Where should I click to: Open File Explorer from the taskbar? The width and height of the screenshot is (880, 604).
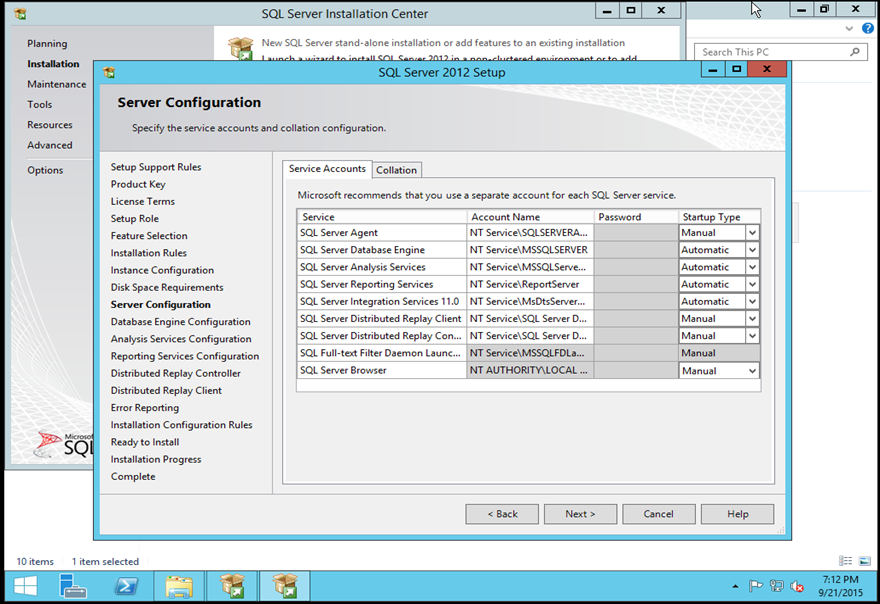[179, 585]
